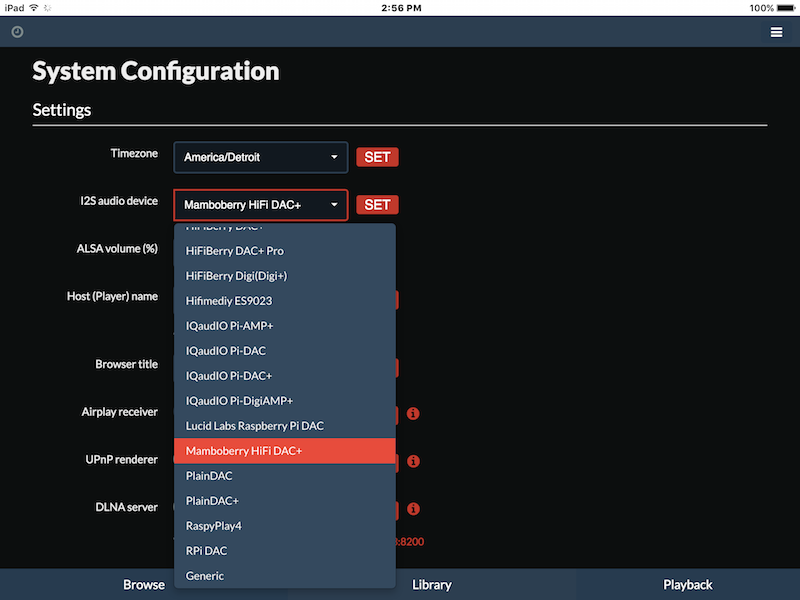Select HiFiBerry DAC+ Pro from list
Screen dimensions: 800x600
coord(285,251)
